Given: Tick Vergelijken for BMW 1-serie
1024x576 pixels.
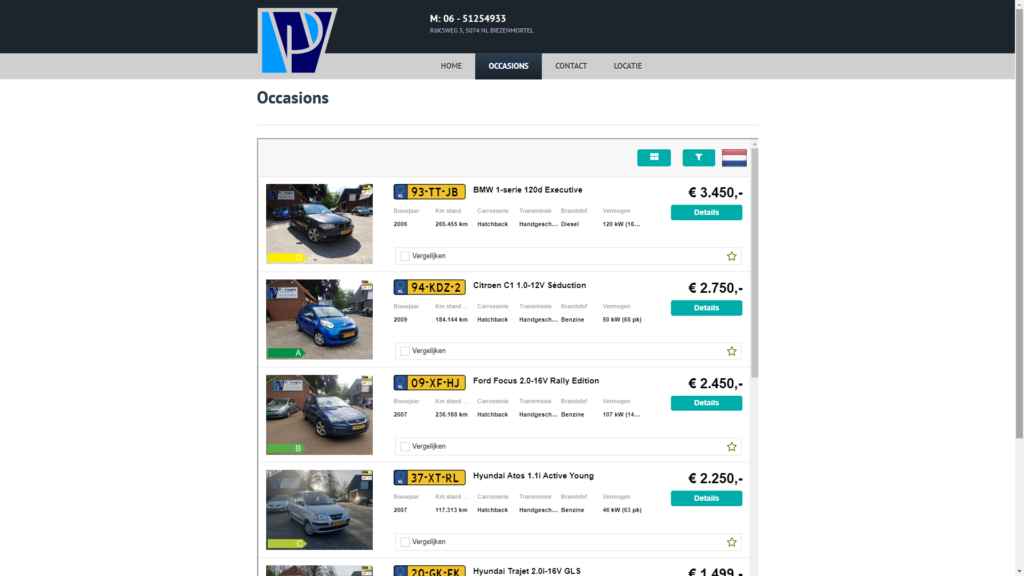Looking at the screenshot, I should click(x=405, y=256).
